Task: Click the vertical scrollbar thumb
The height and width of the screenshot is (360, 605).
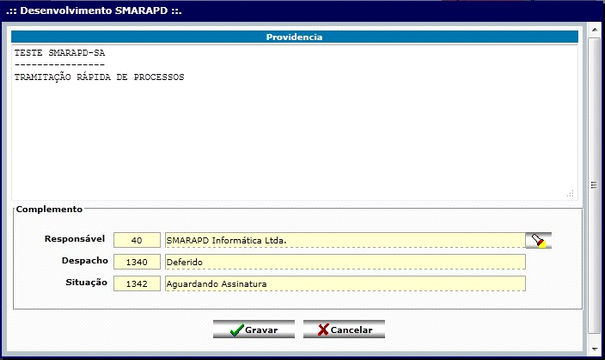Action: [594, 185]
